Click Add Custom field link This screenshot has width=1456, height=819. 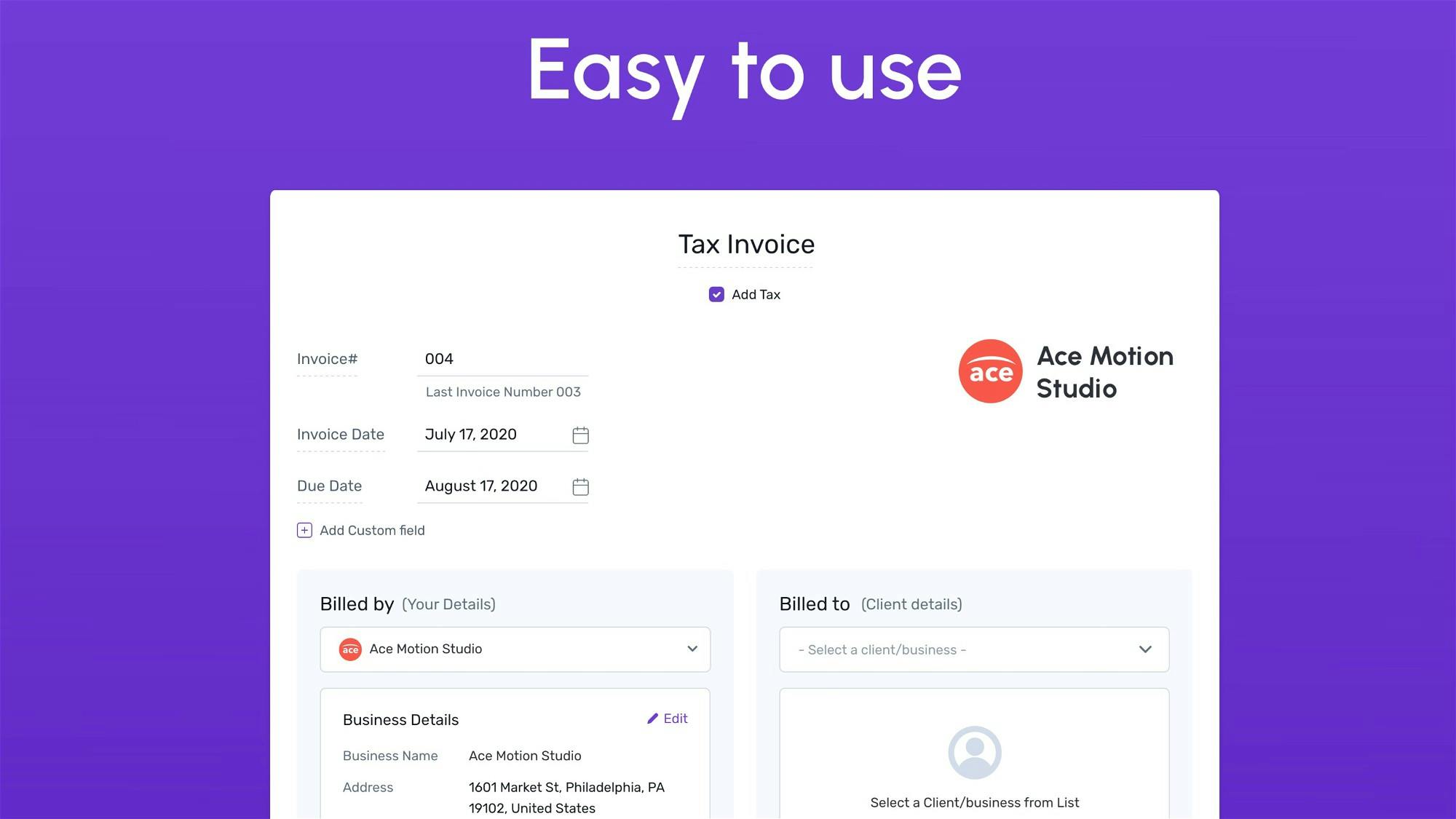point(372,531)
